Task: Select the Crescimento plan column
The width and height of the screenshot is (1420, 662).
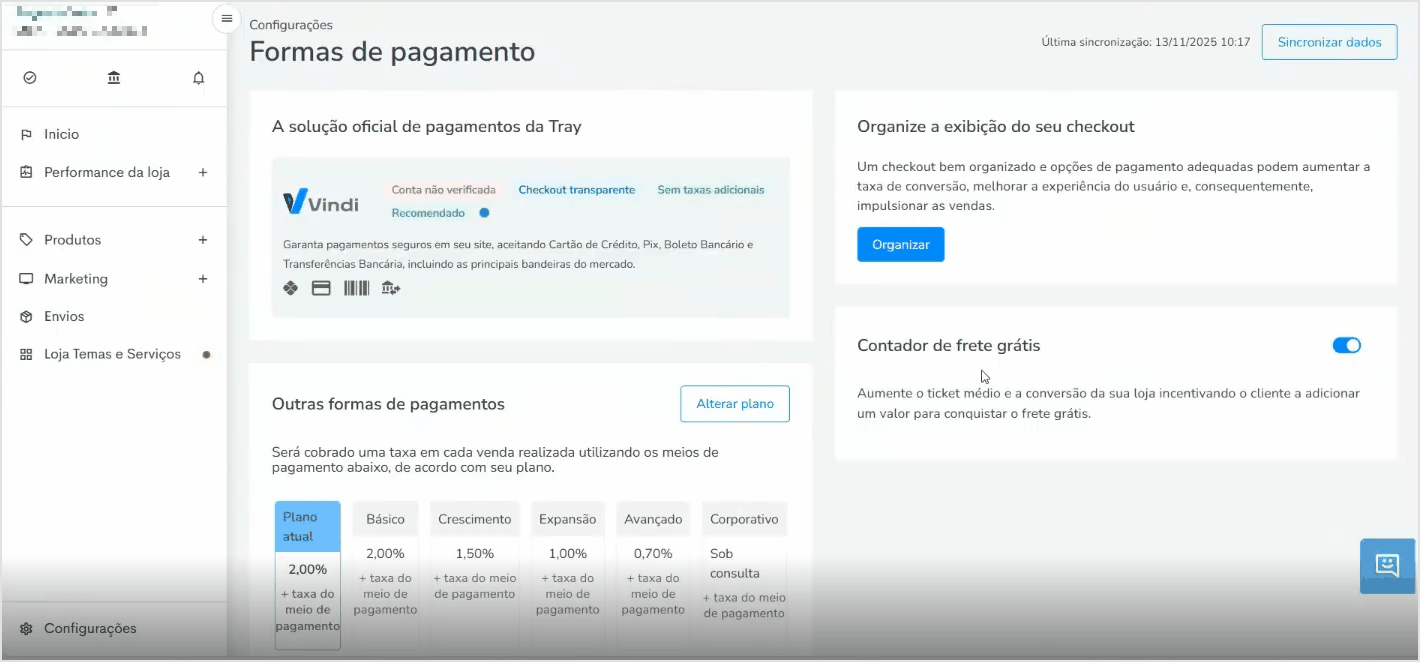Action: click(475, 575)
